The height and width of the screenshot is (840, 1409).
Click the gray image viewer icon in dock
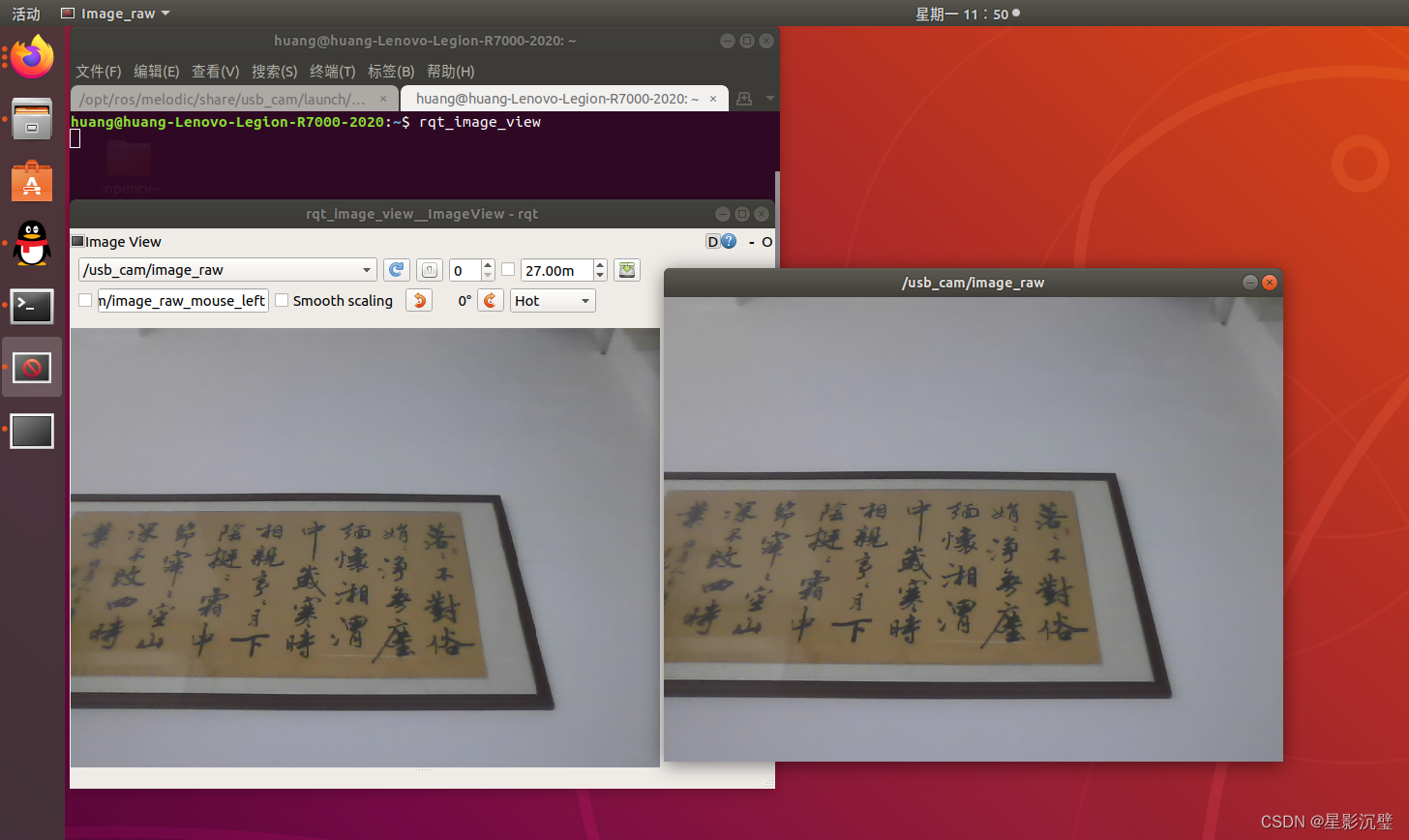(32, 431)
